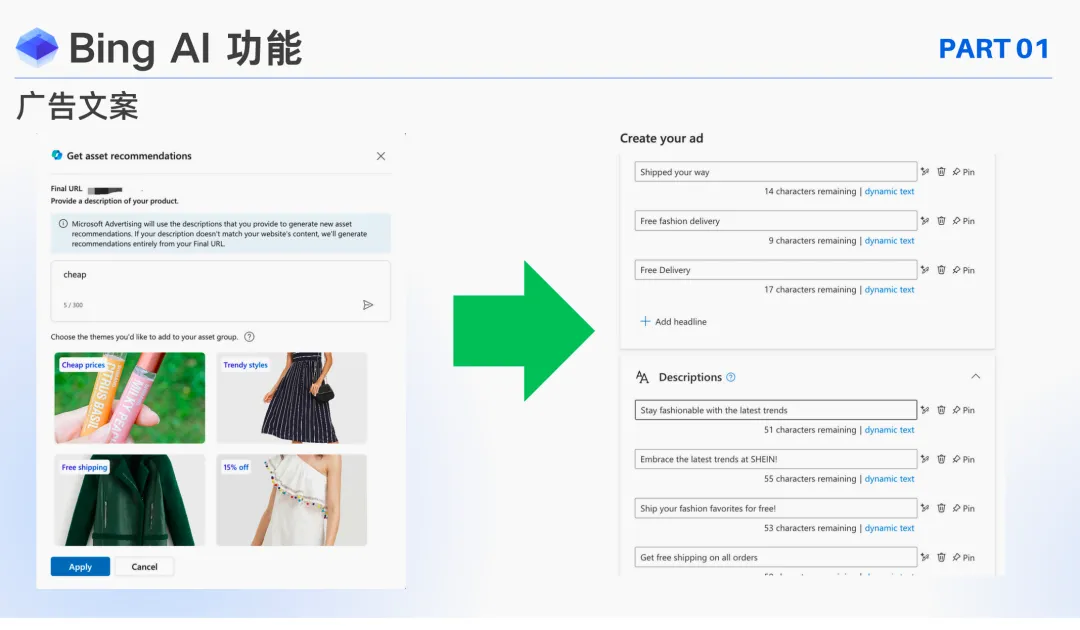Edit the "Get free shipping on all orders" field
The width and height of the screenshot is (1080, 630).
pyautogui.click(x=776, y=557)
